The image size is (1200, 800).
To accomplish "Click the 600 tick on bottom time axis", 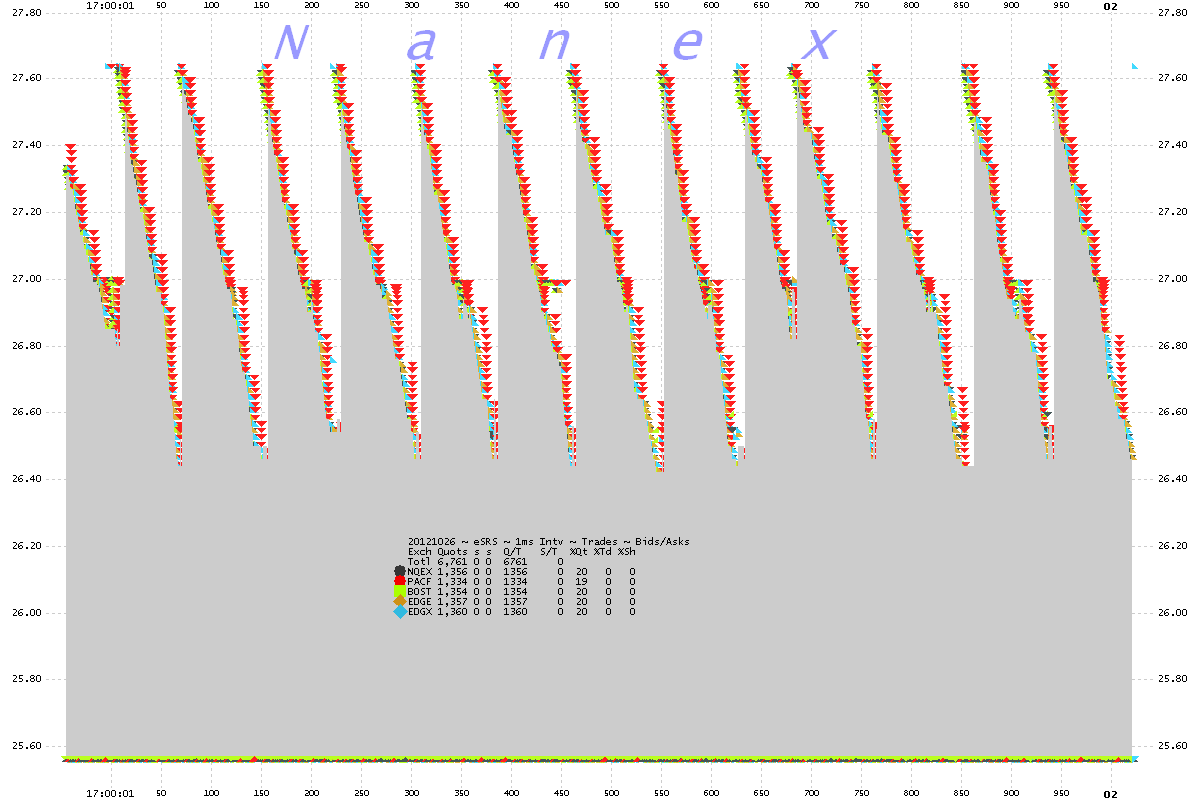I will (711, 793).
